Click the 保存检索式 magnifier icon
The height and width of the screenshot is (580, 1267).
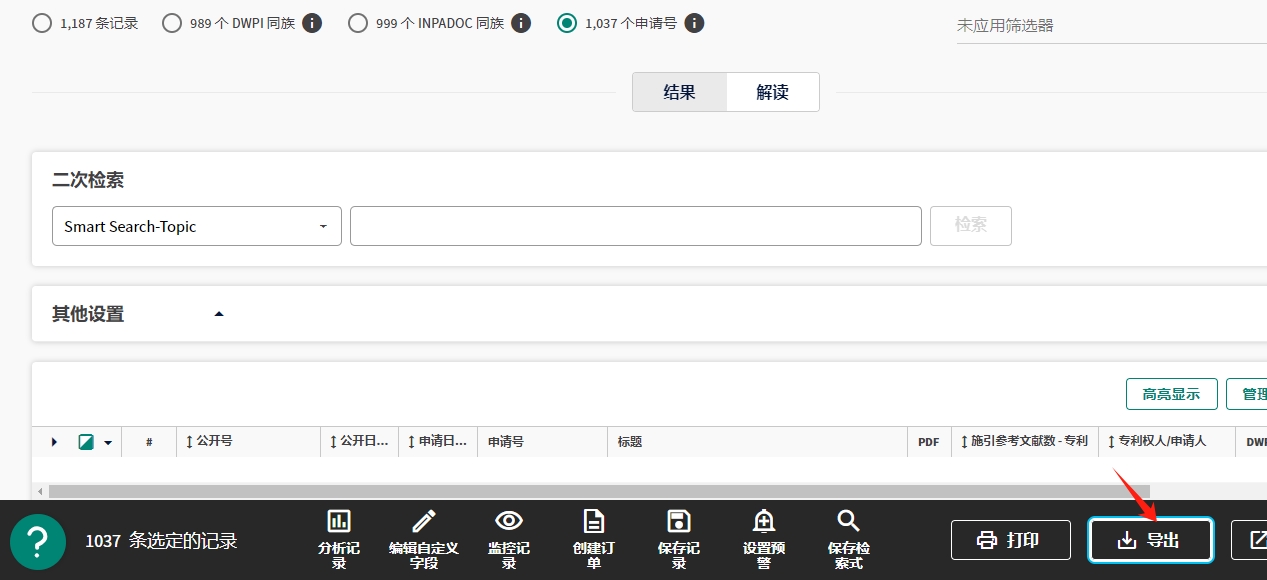[x=848, y=521]
